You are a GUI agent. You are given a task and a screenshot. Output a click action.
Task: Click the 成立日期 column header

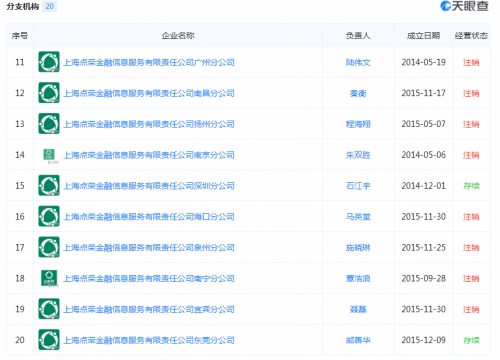point(423,35)
